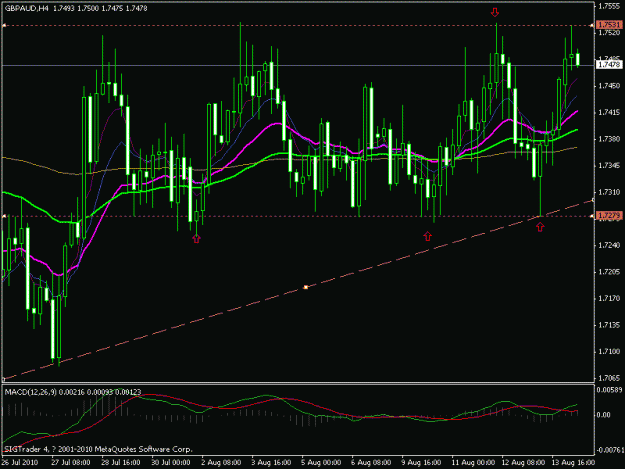Click the 1.7205 price scale value
The width and height of the screenshot is (625, 469).
tap(609, 272)
